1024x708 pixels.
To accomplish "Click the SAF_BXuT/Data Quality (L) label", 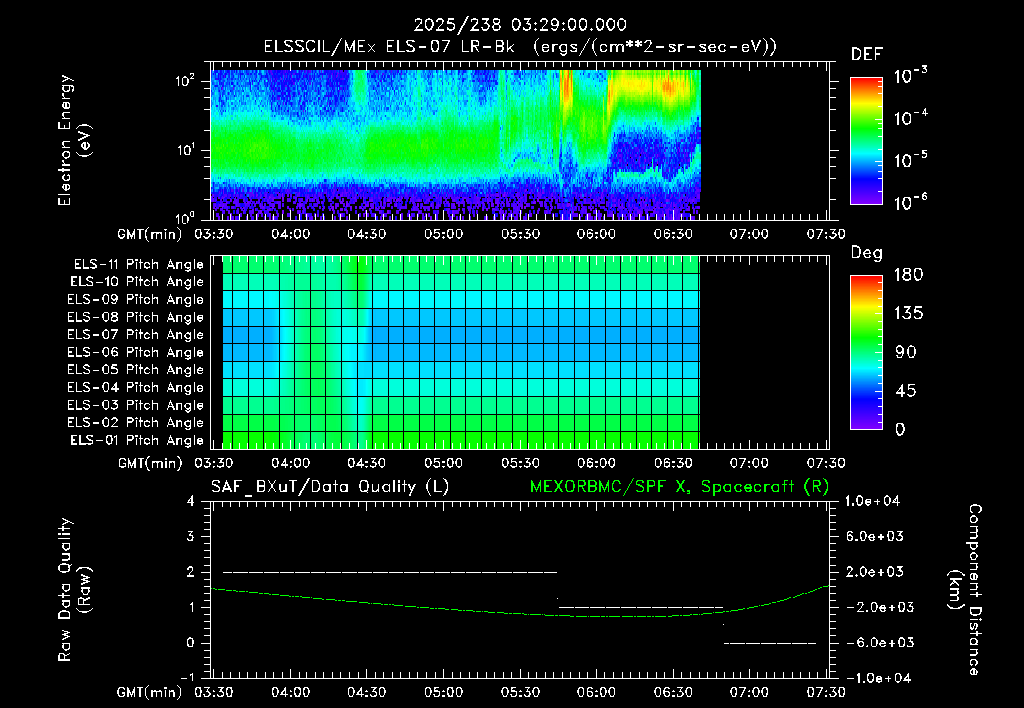I will pos(330,487).
